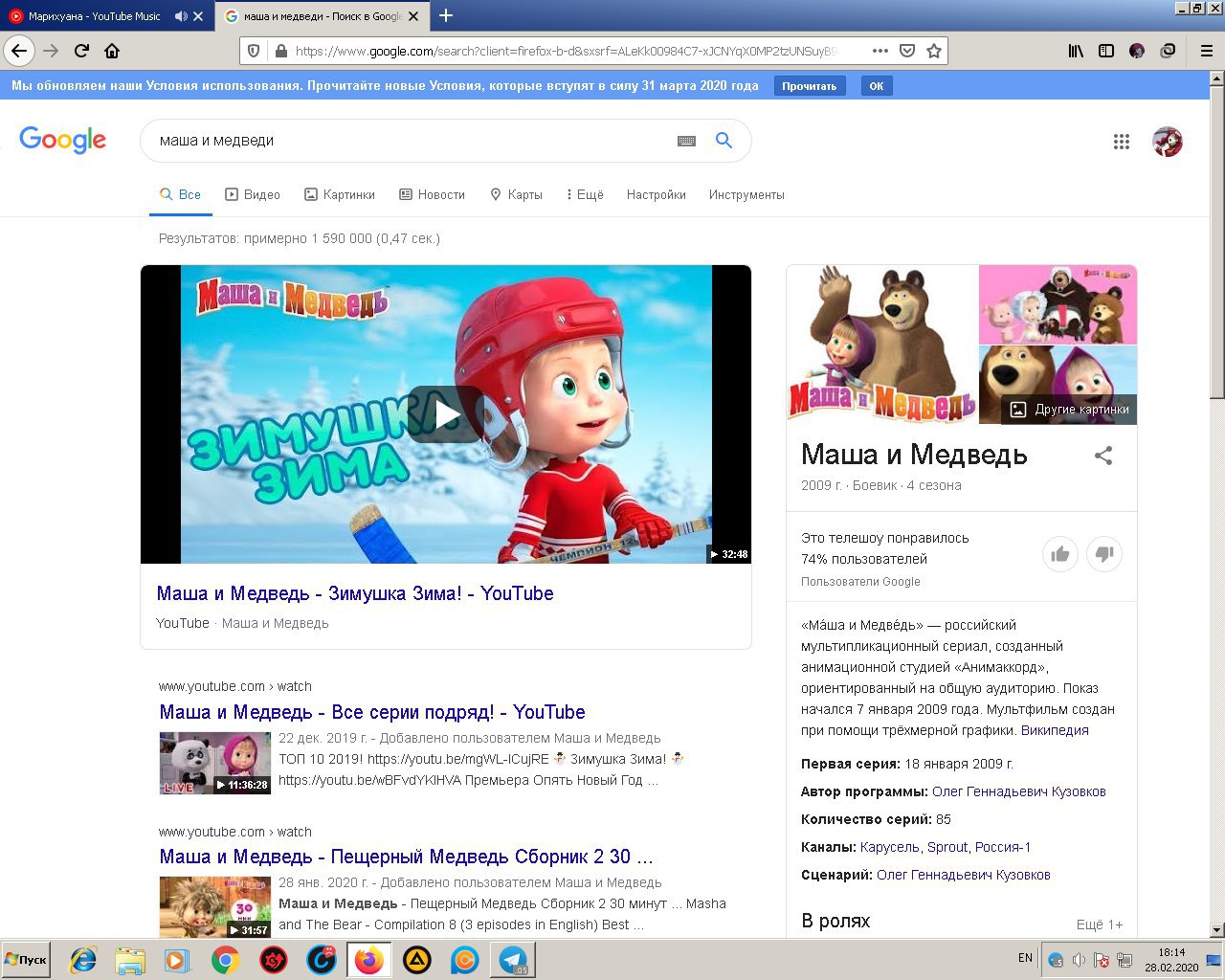The height and width of the screenshot is (980, 1225).
Task: Open Маша и Медведь - Все серии подряд! link
Action: click(x=372, y=712)
